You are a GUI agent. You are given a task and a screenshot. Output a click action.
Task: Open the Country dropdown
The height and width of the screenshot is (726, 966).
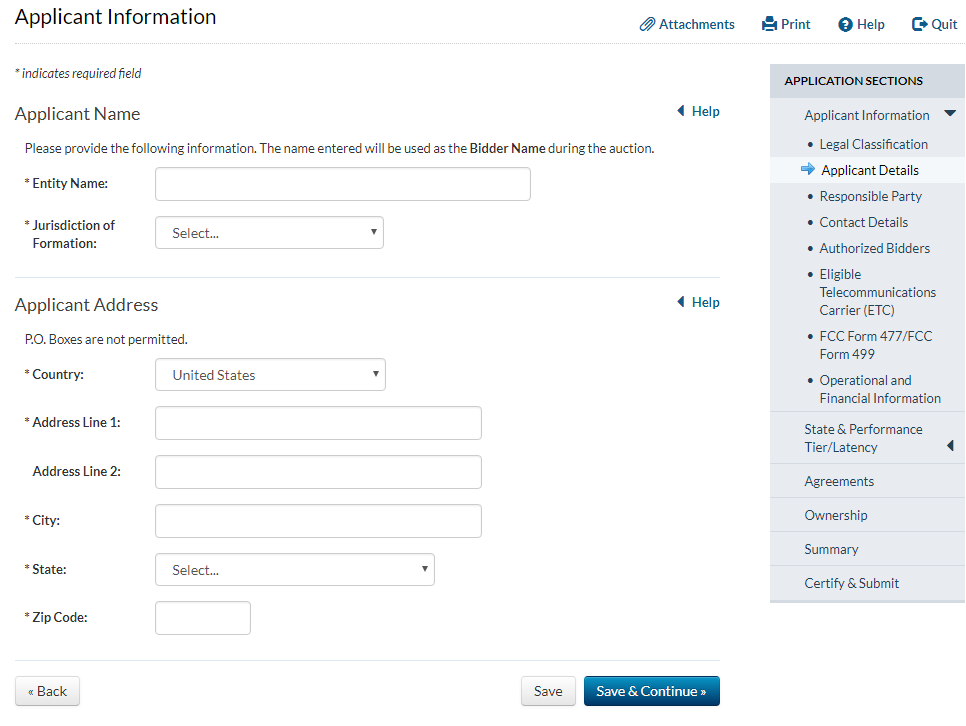tap(270, 375)
